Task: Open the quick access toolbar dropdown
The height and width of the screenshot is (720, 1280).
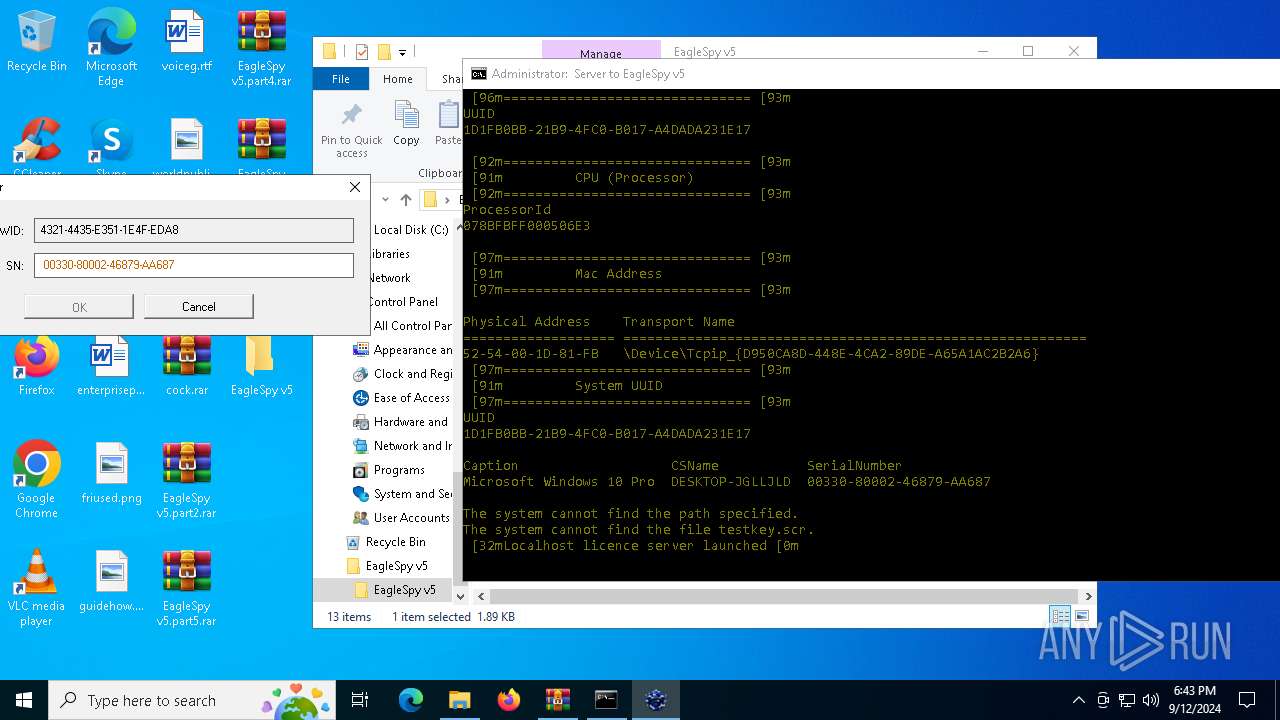Action: click(x=402, y=52)
